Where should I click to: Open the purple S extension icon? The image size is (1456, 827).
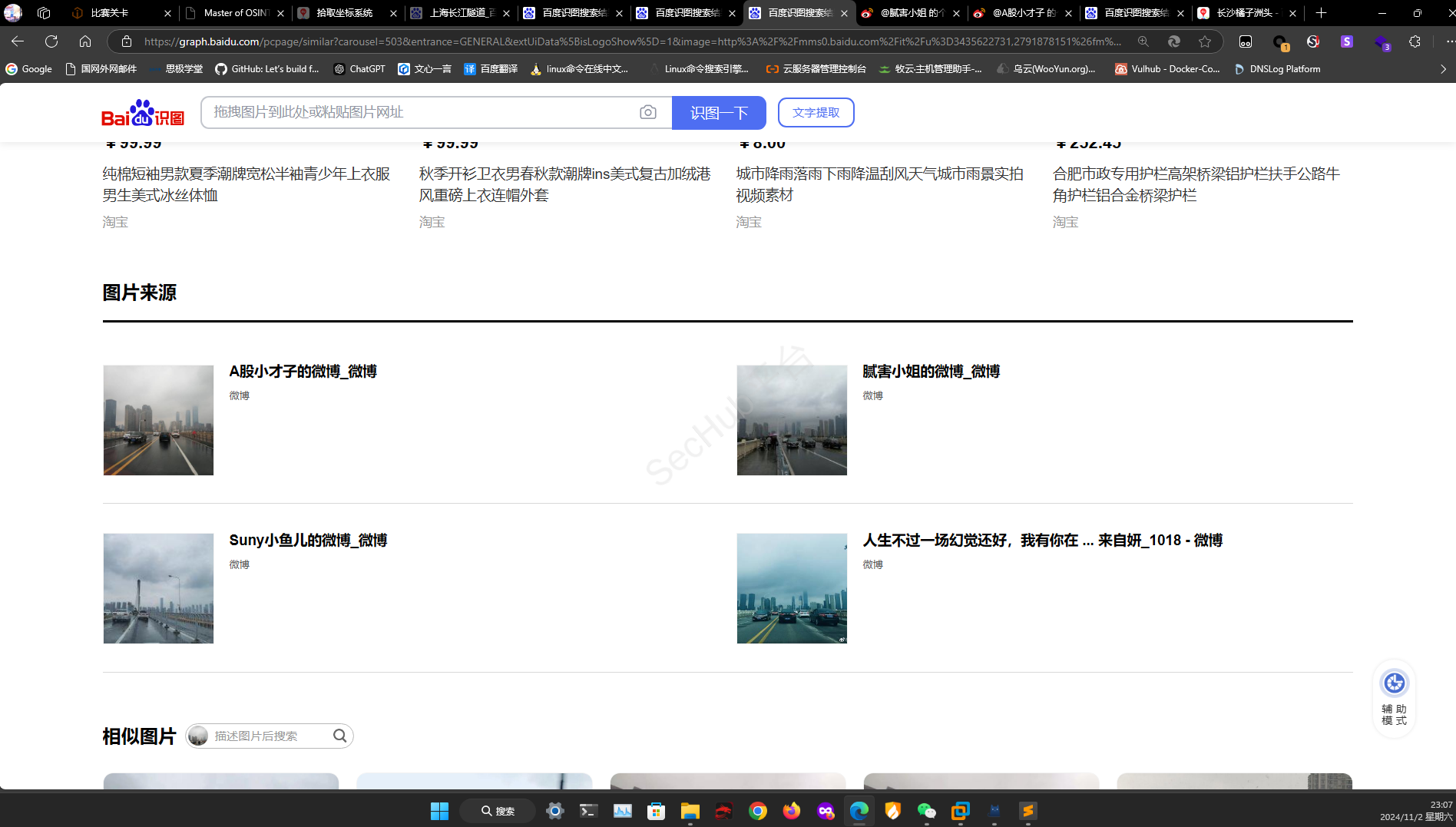[1347, 41]
